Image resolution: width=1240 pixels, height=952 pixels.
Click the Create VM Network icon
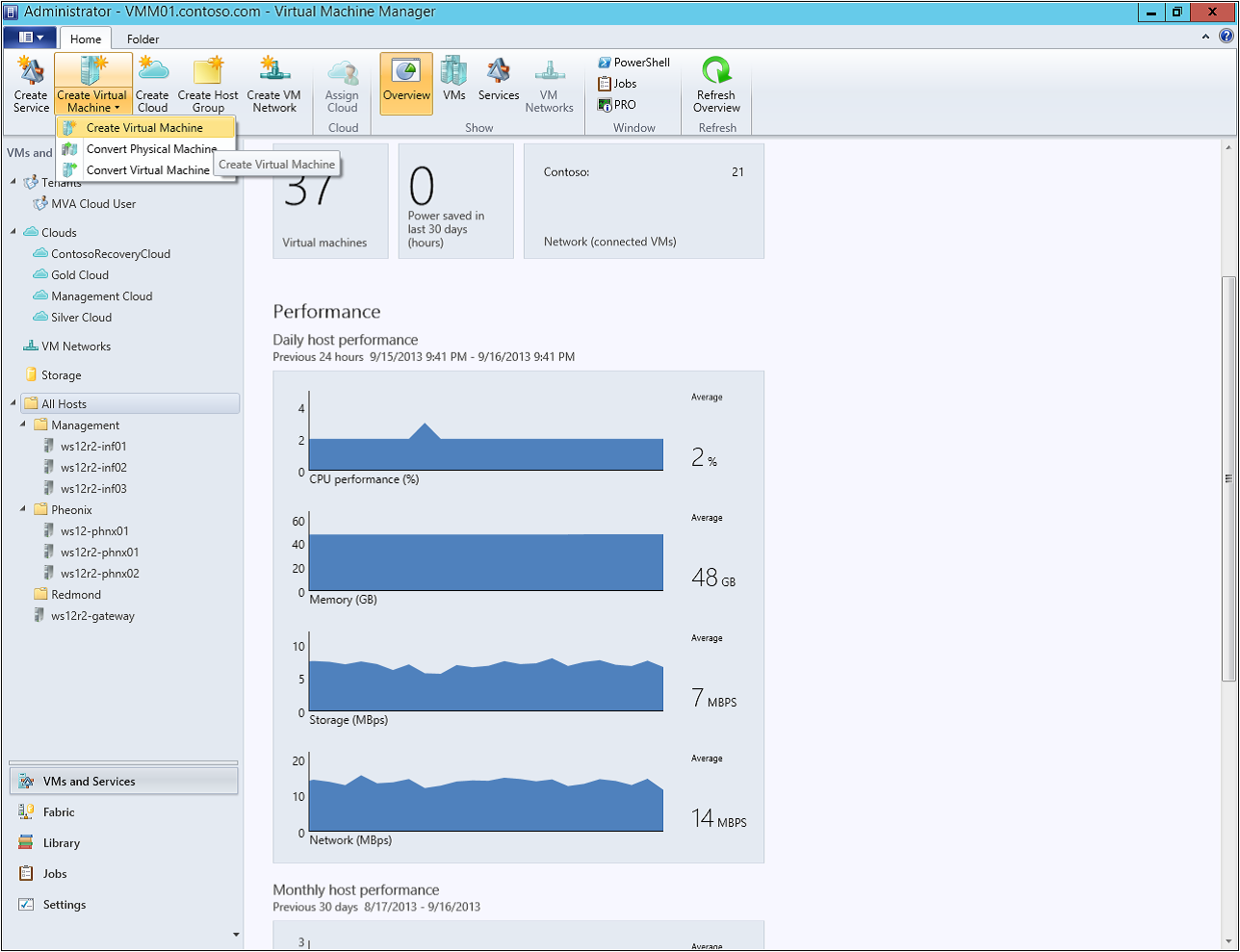click(x=274, y=85)
